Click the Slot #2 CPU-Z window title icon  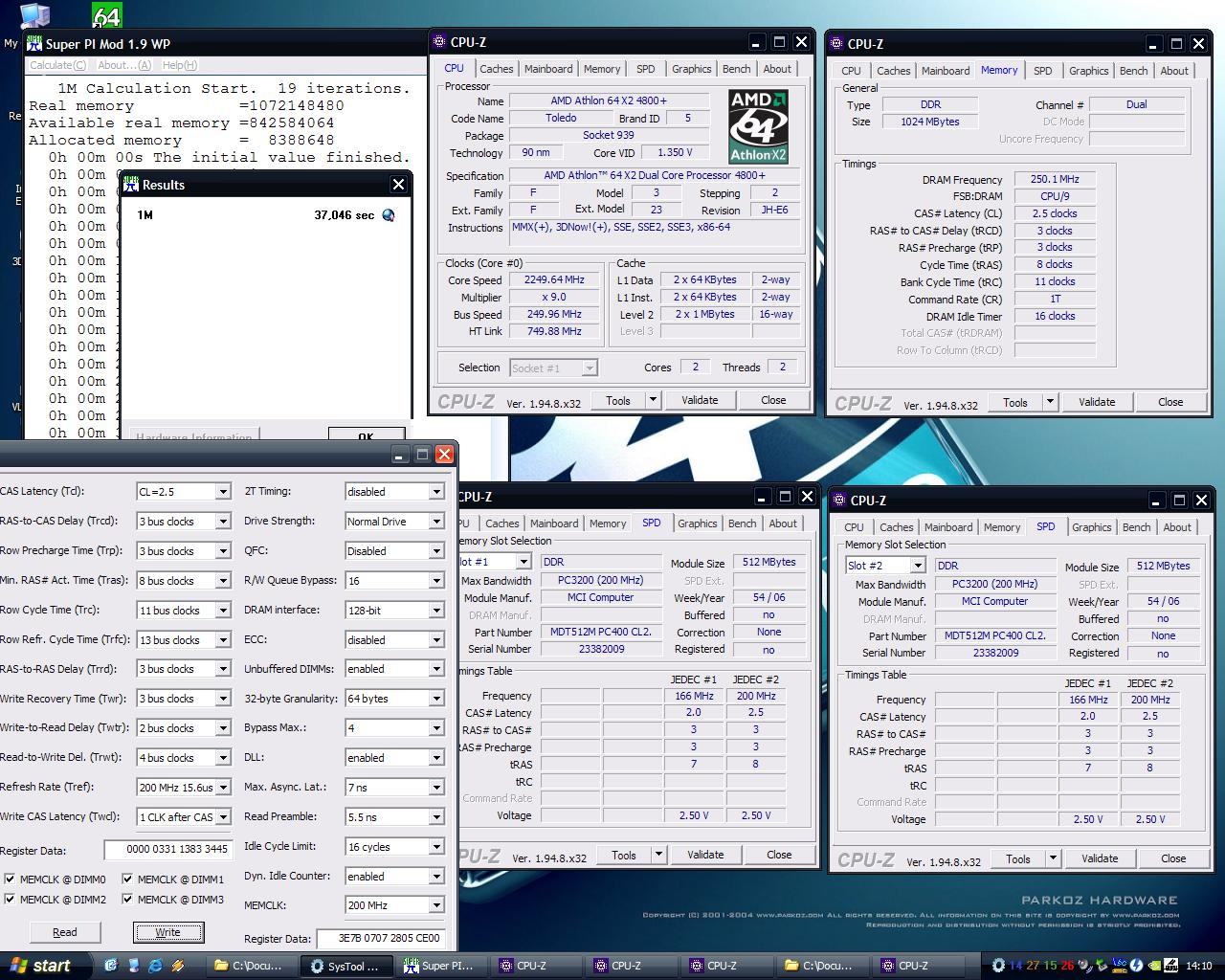click(839, 501)
